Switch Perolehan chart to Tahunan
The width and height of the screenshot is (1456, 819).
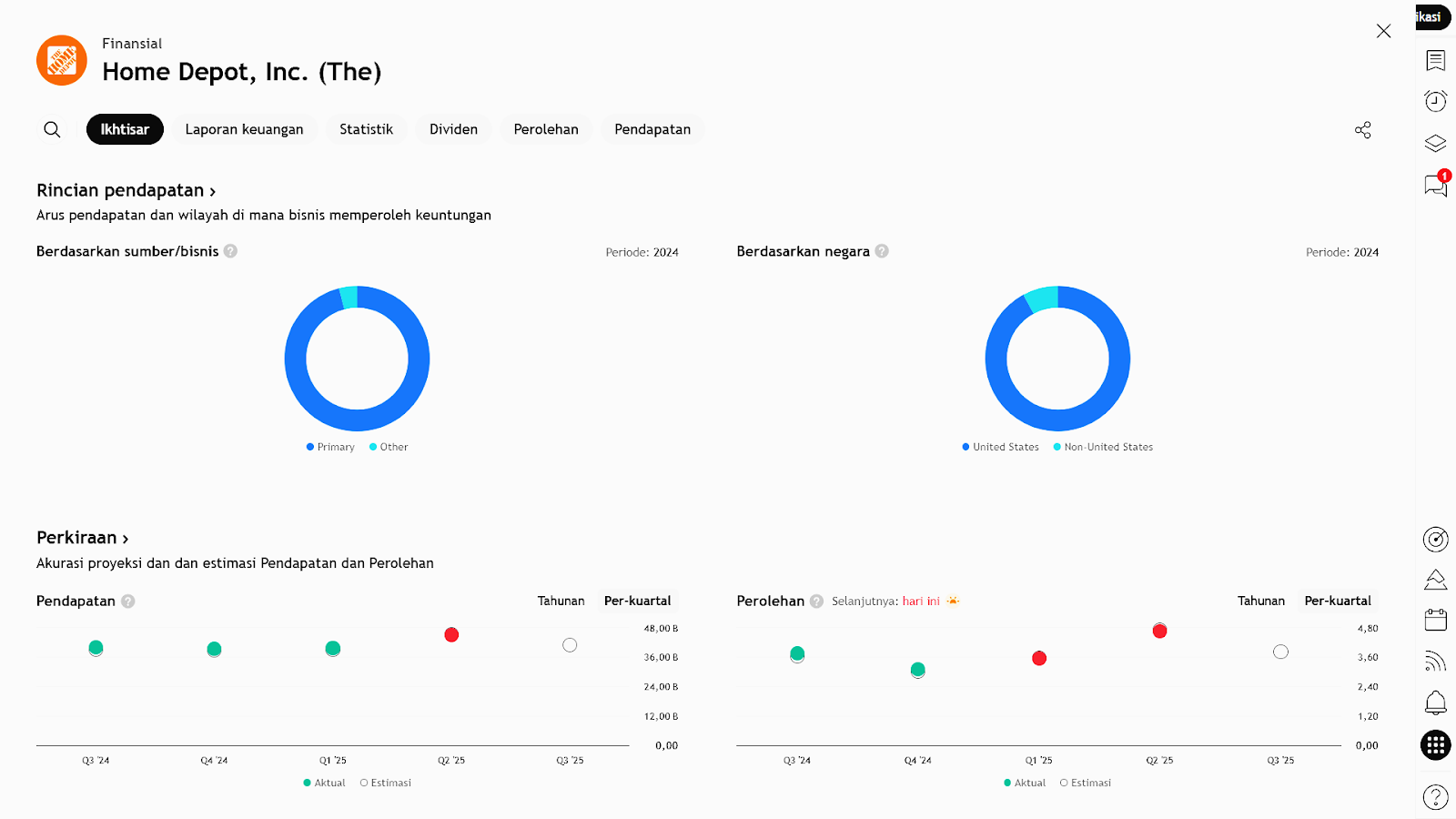point(1260,601)
